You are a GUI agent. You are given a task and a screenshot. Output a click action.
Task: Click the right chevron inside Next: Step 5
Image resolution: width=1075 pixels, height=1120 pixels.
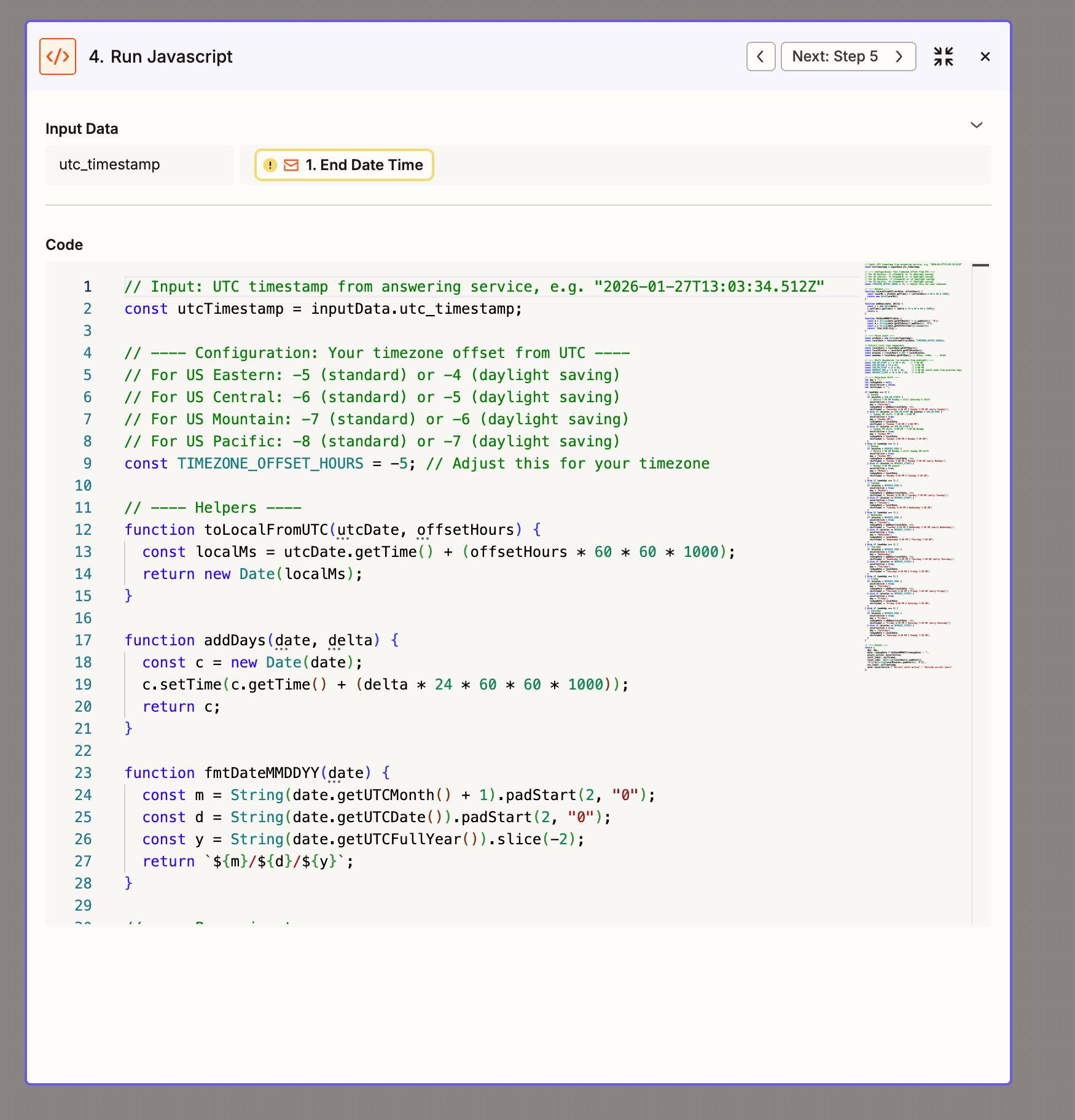(x=899, y=56)
